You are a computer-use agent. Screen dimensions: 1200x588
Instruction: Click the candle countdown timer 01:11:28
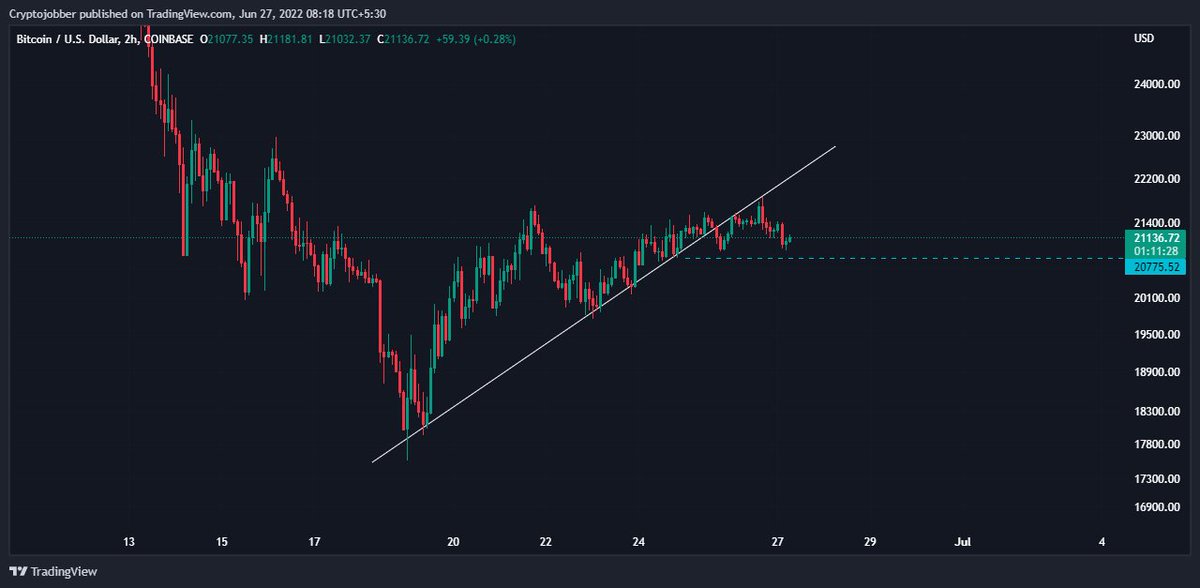[x=1157, y=251]
